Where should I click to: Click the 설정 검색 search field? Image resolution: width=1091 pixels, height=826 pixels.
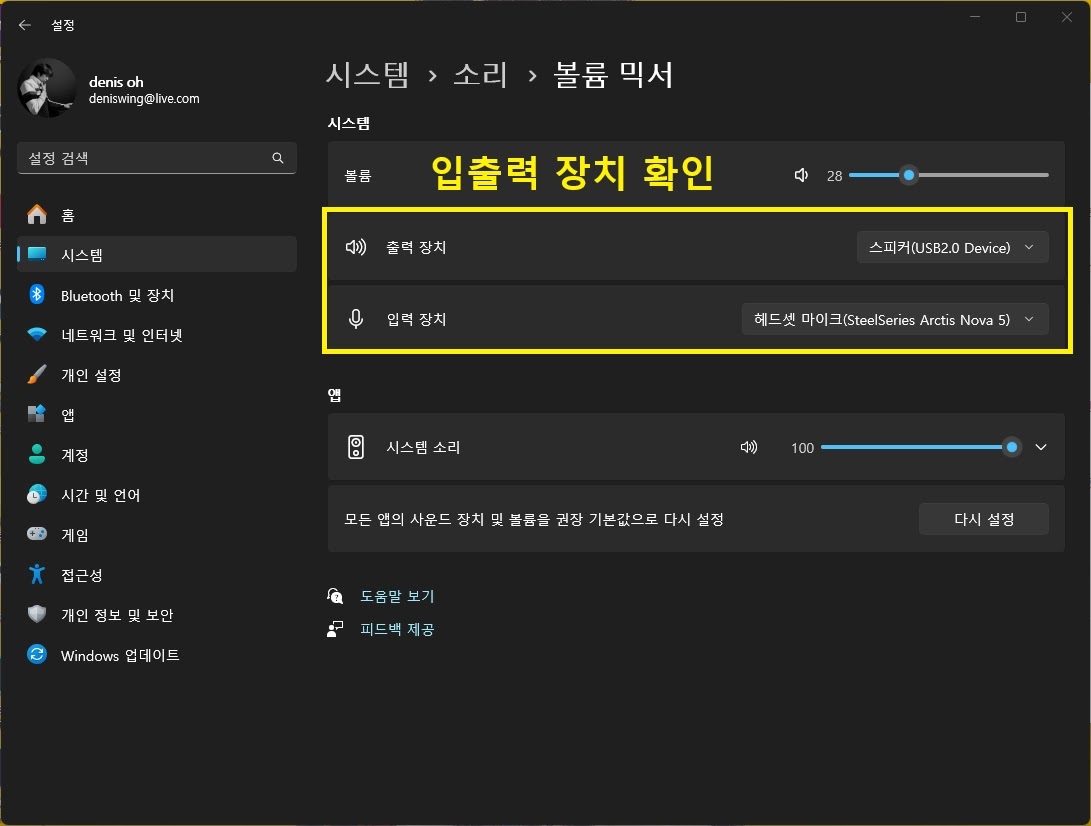pyautogui.click(x=157, y=158)
